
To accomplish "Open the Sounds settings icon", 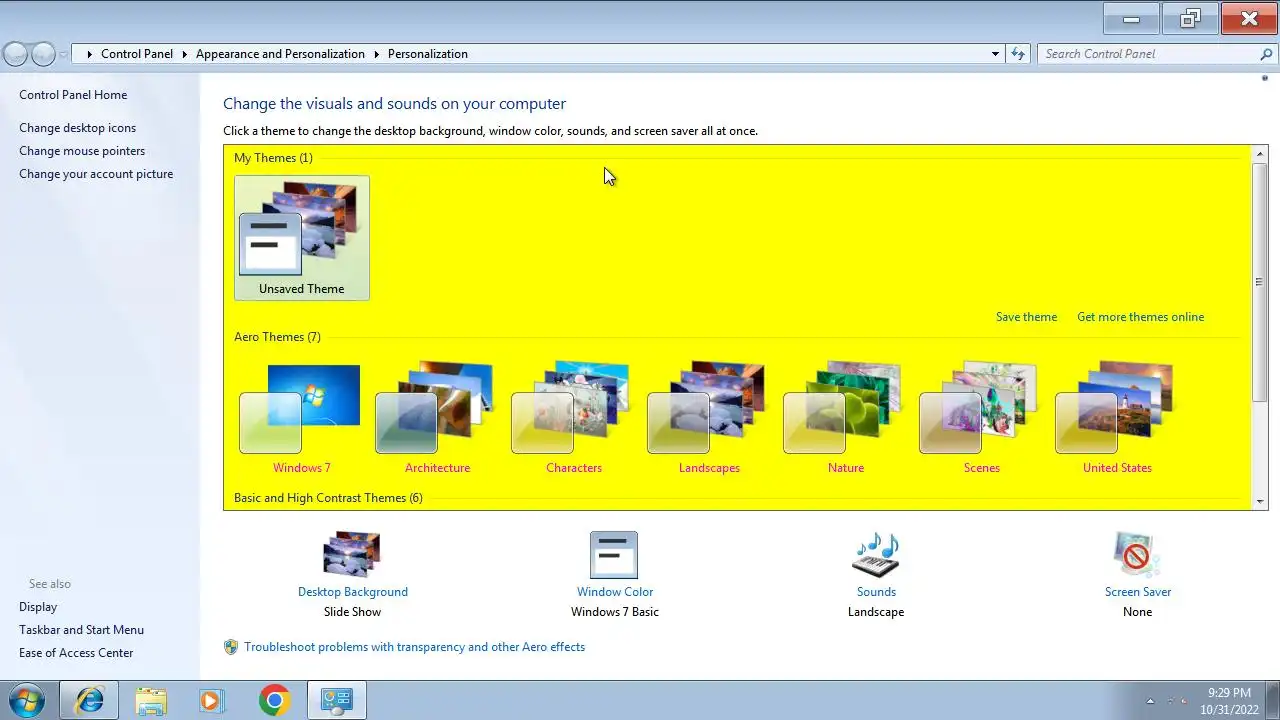I will 876,555.
